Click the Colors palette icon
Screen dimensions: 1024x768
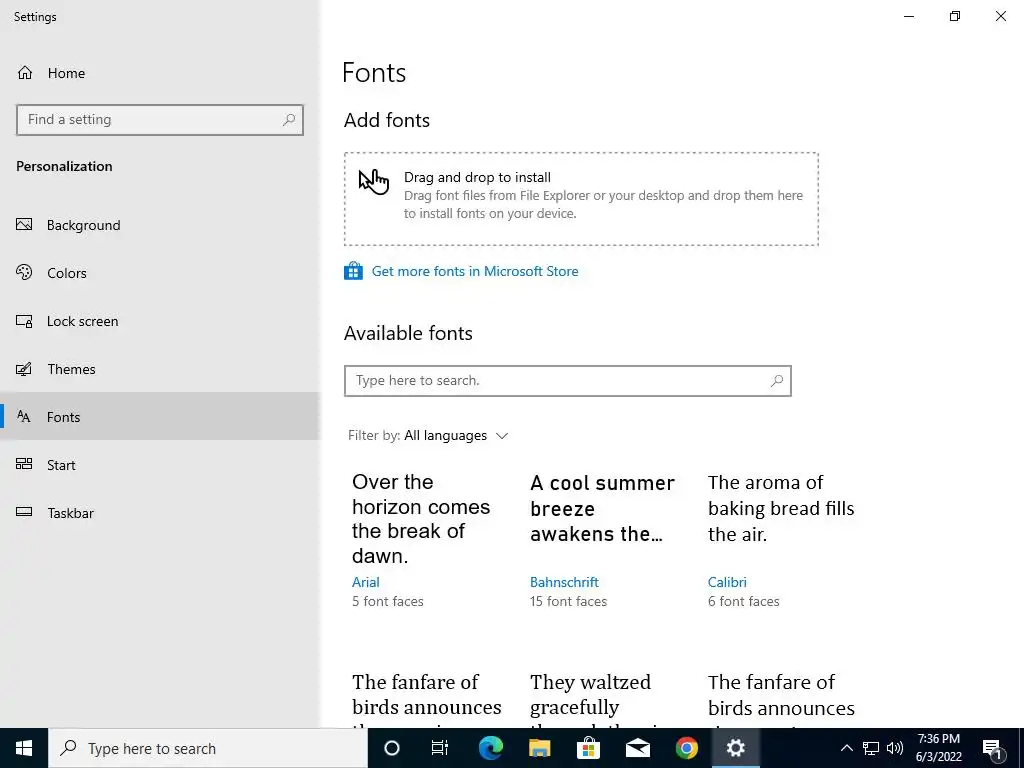(x=25, y=273)
